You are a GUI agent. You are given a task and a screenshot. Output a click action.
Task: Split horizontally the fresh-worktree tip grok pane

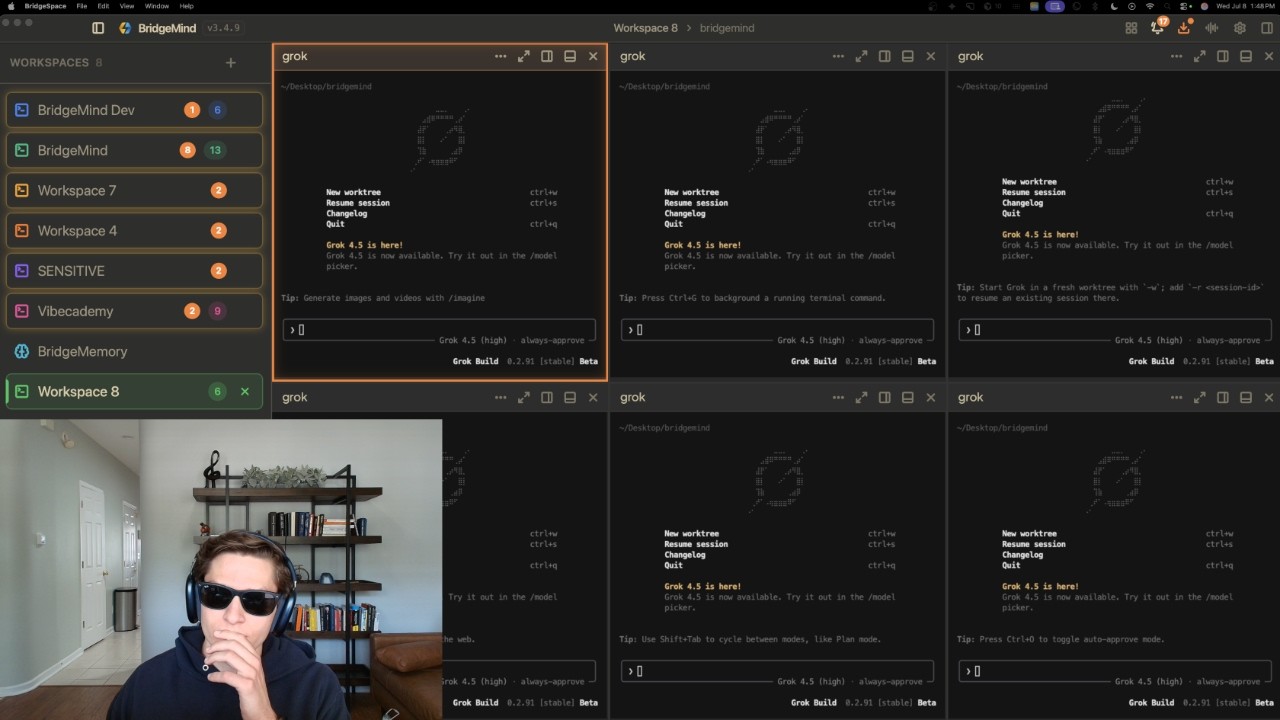(x=1246, y=56)
